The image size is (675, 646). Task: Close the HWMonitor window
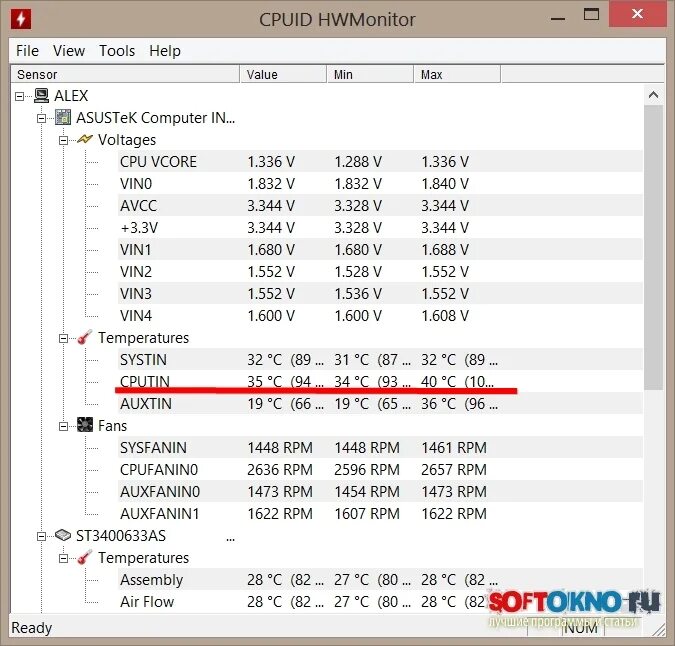[x=638, y=14]
